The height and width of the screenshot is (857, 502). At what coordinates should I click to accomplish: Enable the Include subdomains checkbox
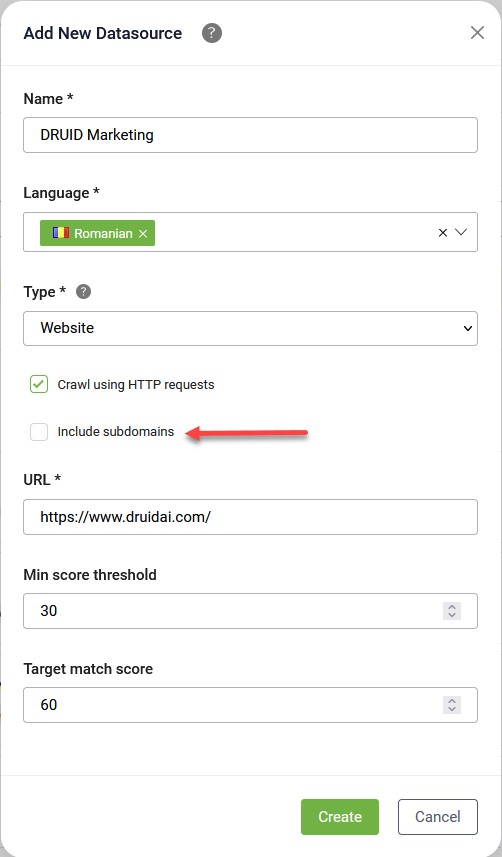click(39, 432)
